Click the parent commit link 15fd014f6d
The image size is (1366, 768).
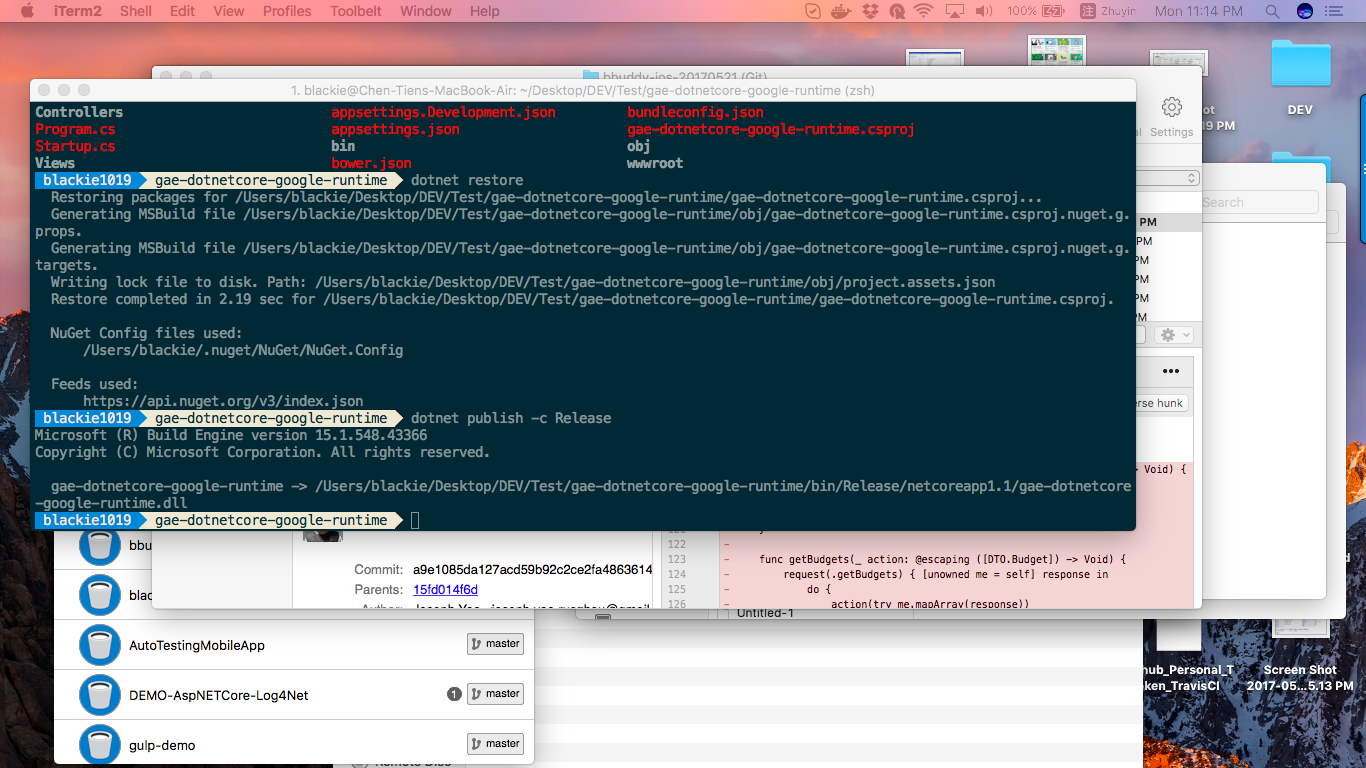pos(445,590)
